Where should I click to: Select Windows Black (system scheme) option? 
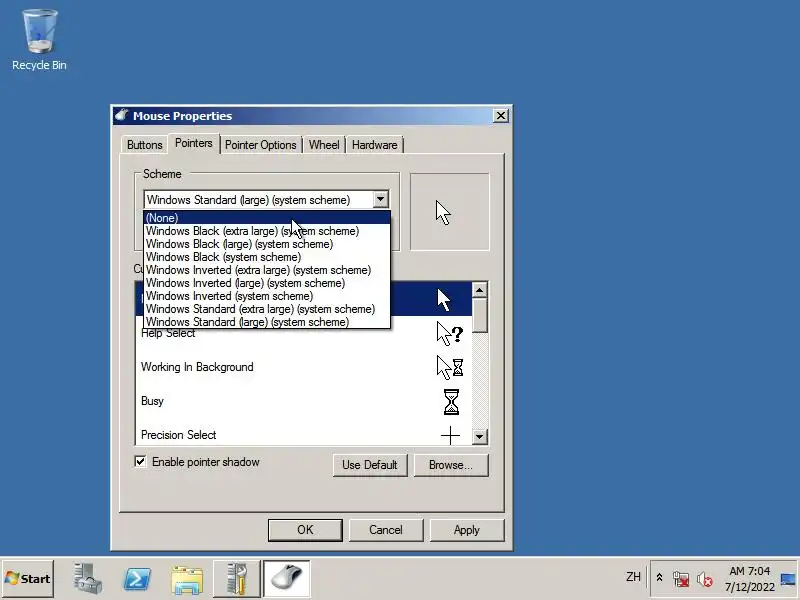click(267, 257)
